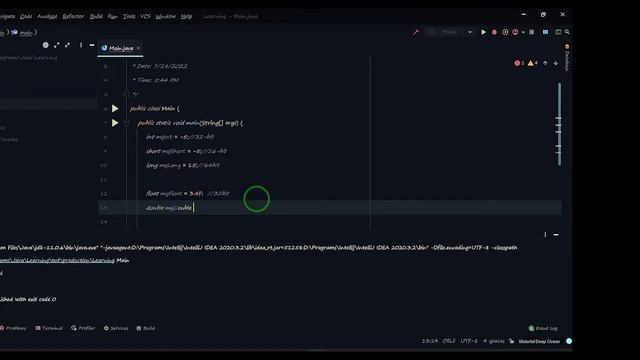This screenshot has height=360, width=640.
Task: Change line separator CRLF in status bar
Action: [449, 341]
